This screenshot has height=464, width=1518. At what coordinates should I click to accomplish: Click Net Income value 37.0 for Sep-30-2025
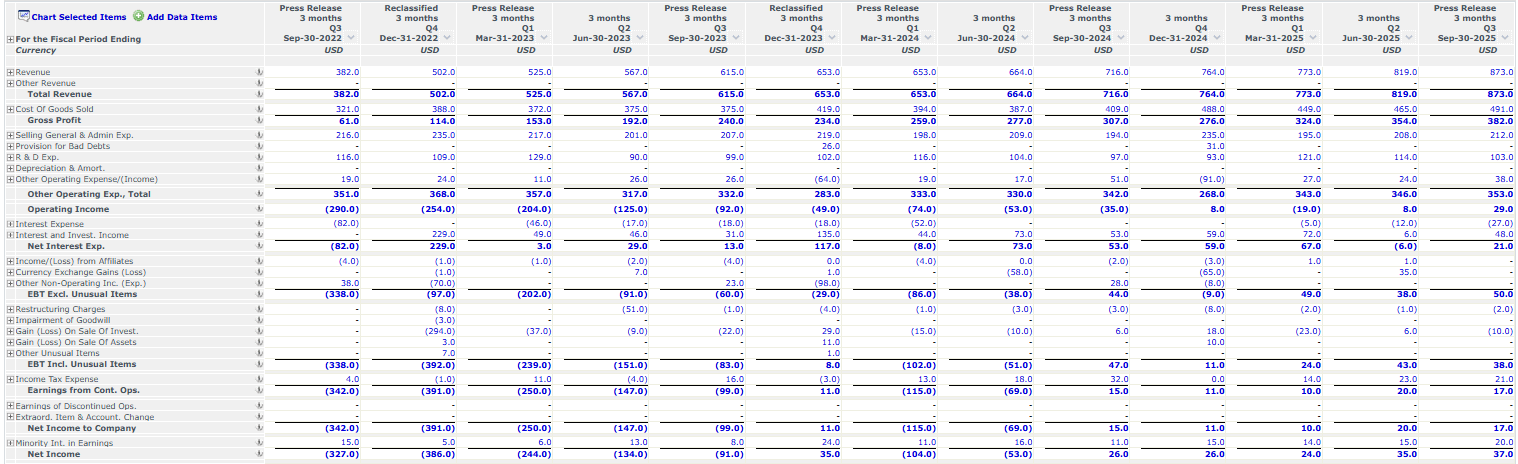pyautogui.click(x=1504, y=454)
